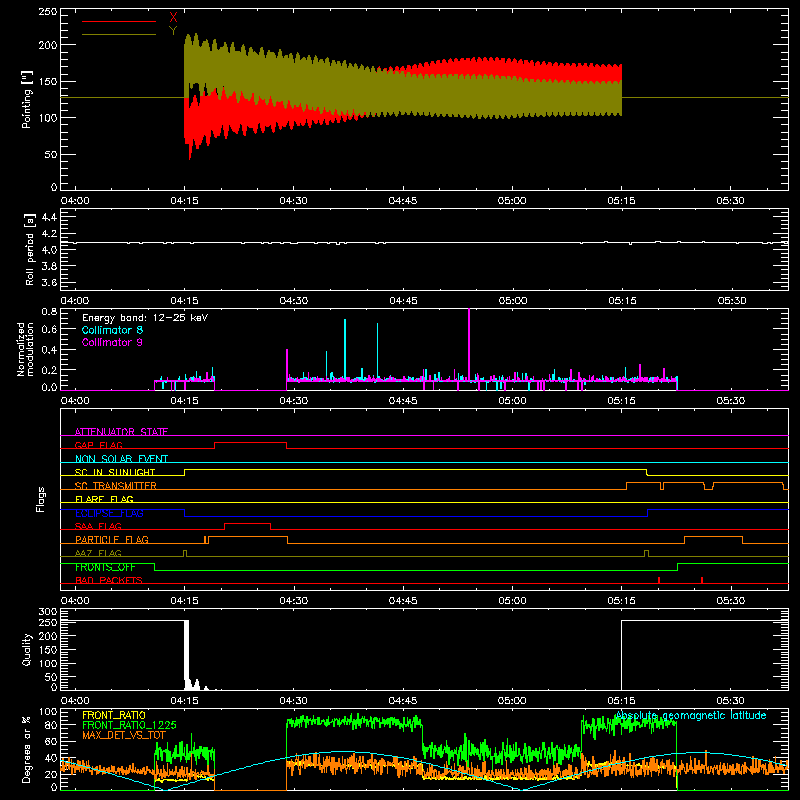Click the olive Y legend line sample

pyautogui.click(x=119, y=35)
